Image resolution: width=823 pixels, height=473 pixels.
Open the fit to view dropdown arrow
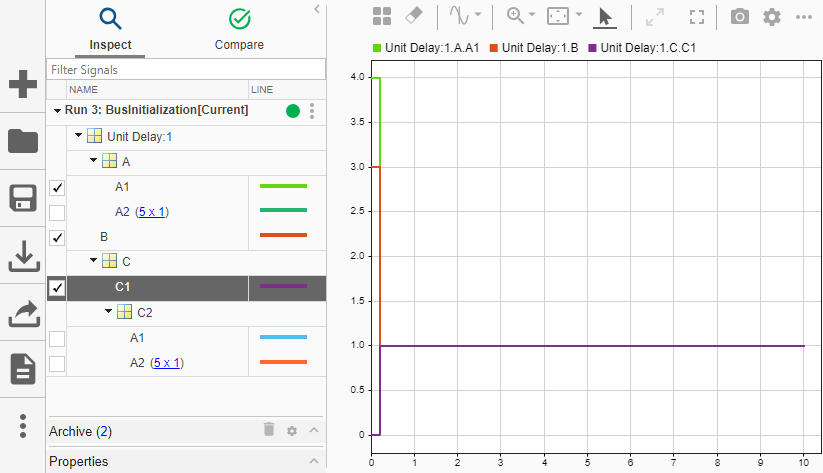pyautogui.click(x=579, y=14)
